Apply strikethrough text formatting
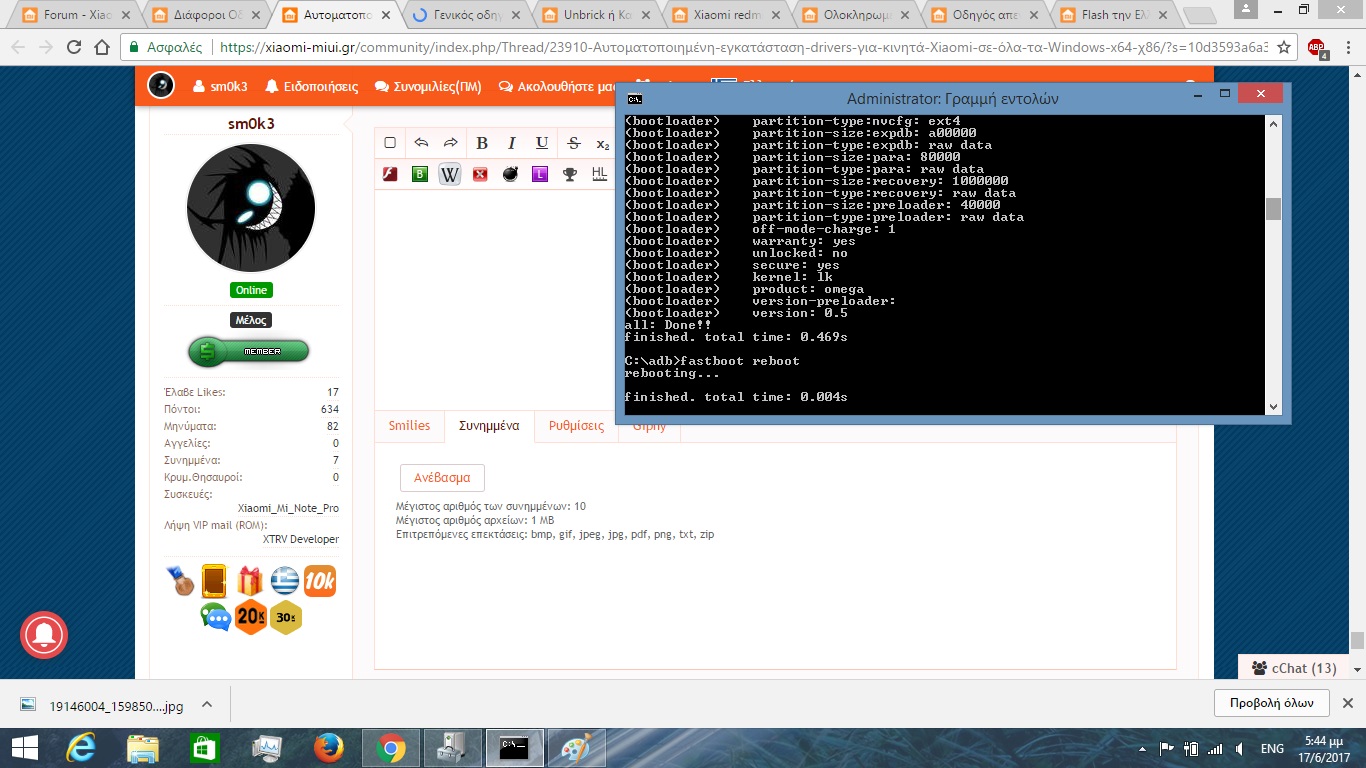 point(573,143)
